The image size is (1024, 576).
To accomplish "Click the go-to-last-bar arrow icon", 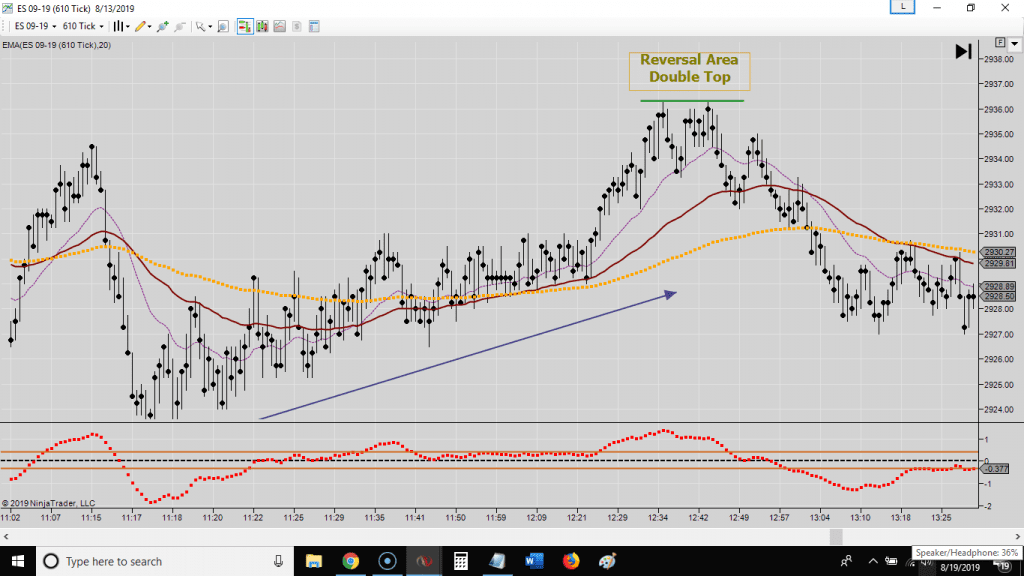I will pyautogui.click(x=963, y=52).
